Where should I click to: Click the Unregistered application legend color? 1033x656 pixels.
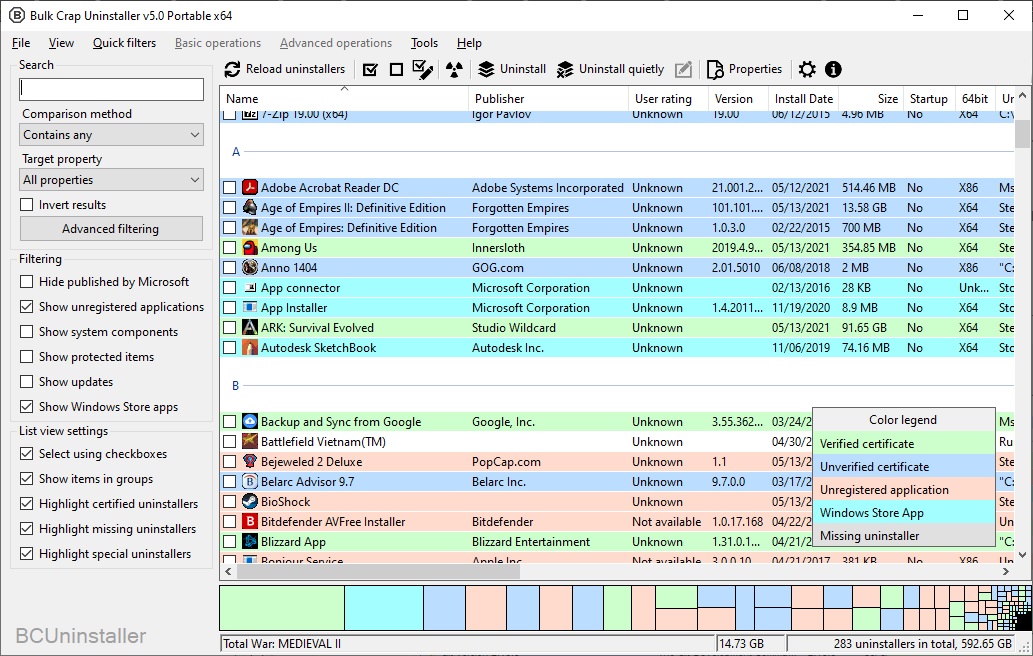[x=903, y=490]
